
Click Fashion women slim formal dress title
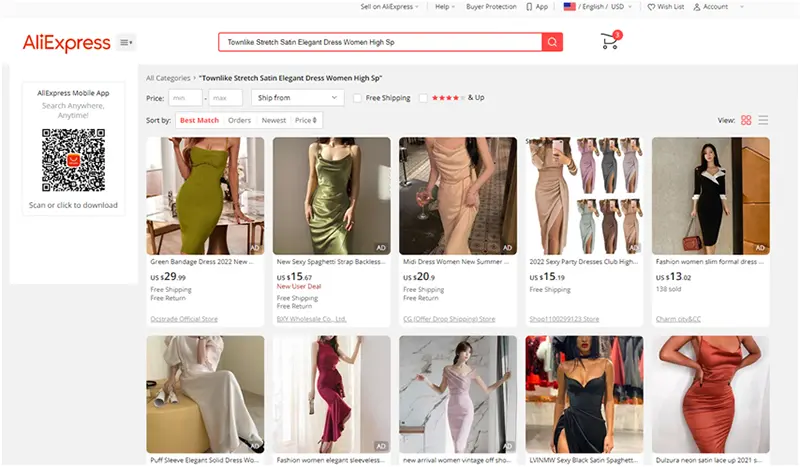[x=710, y=262]
